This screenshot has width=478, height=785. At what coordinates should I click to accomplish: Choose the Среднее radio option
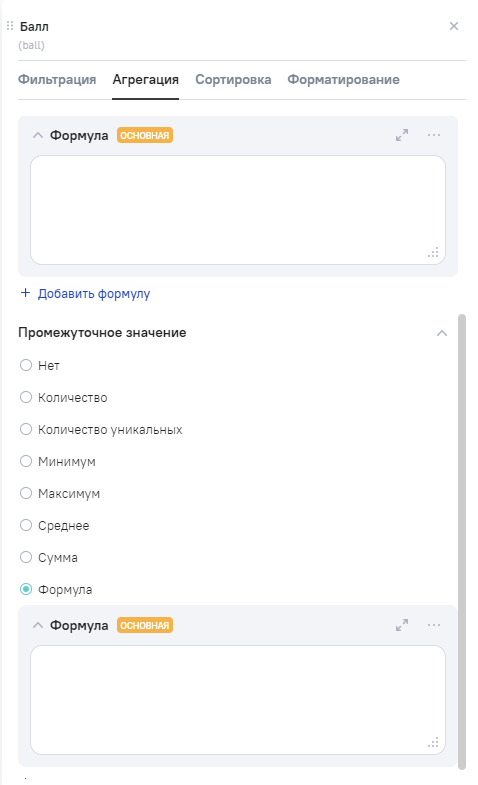[x=26, y=526]
